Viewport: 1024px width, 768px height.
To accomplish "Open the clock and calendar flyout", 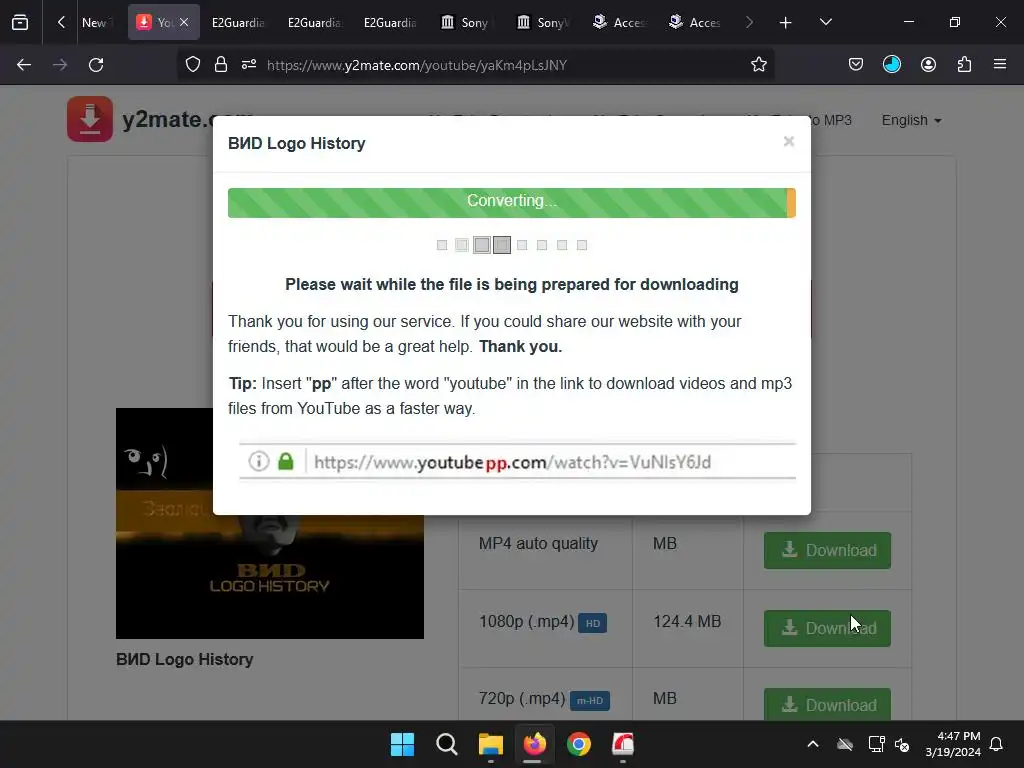I will point(953,744).
